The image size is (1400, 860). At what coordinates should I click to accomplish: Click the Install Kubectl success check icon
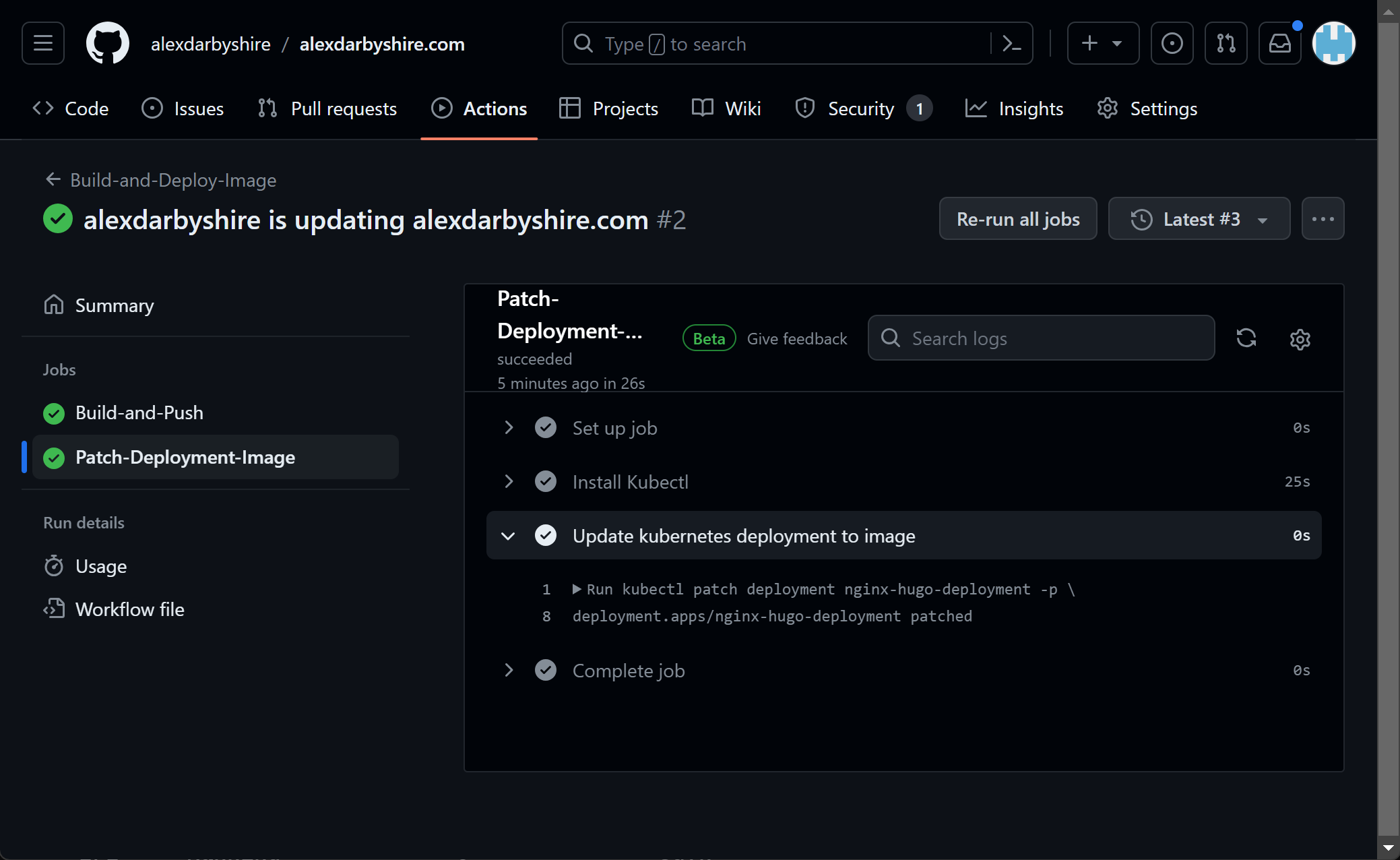point(546,481)
